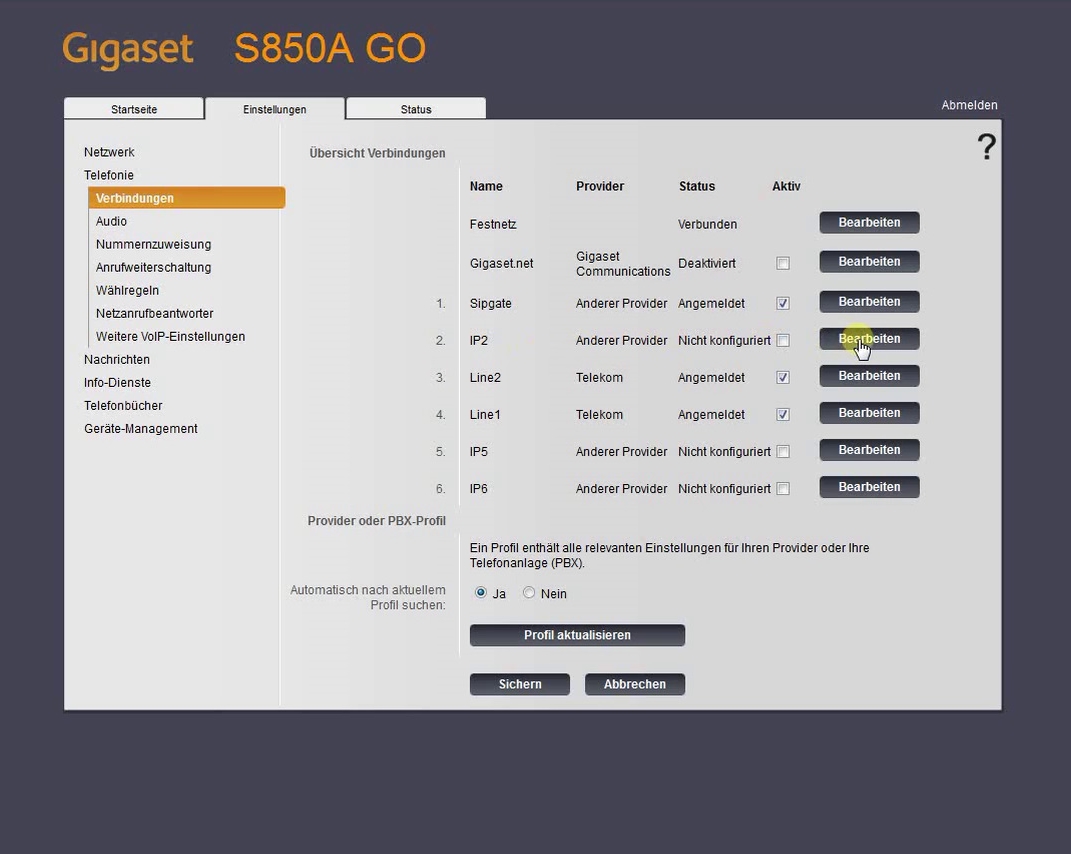Navigate to Netzwerk settings

pos(109,152)
